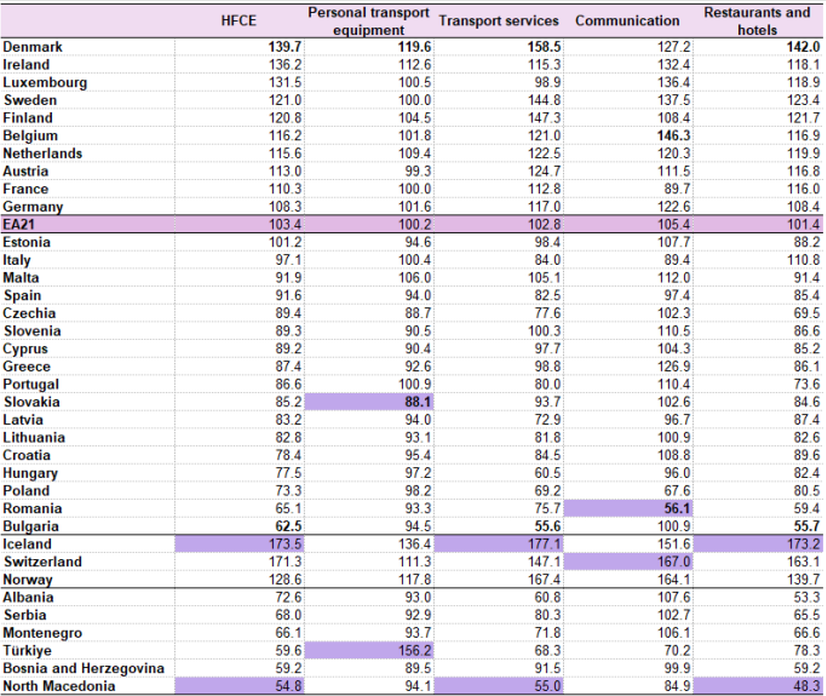This screenshot has width=826, height=696.
Task: Click the Czechia row label
Action: [x=30, y=313]
